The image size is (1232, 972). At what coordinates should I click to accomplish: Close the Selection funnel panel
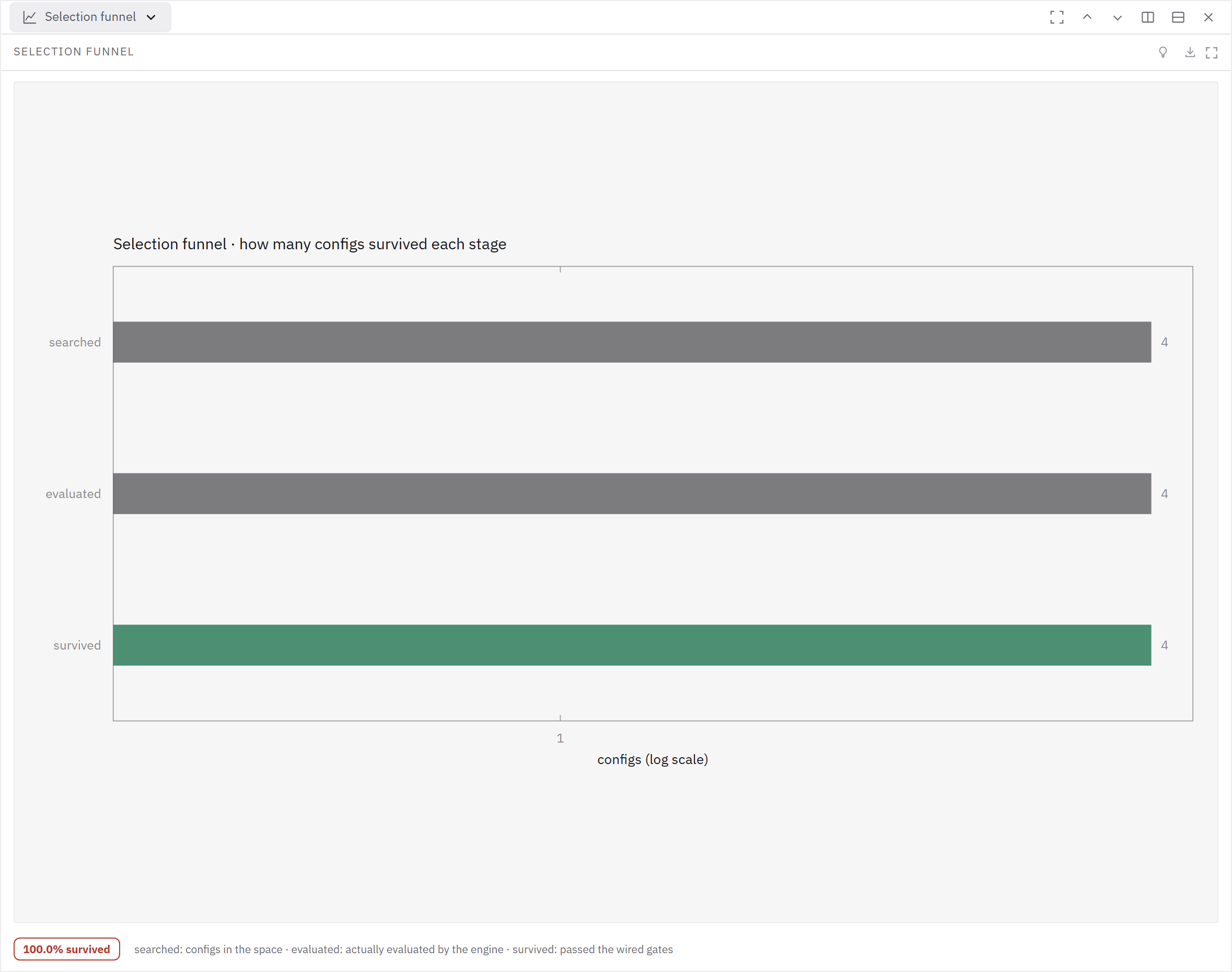pyautogui.click(x=1208, y=17)
